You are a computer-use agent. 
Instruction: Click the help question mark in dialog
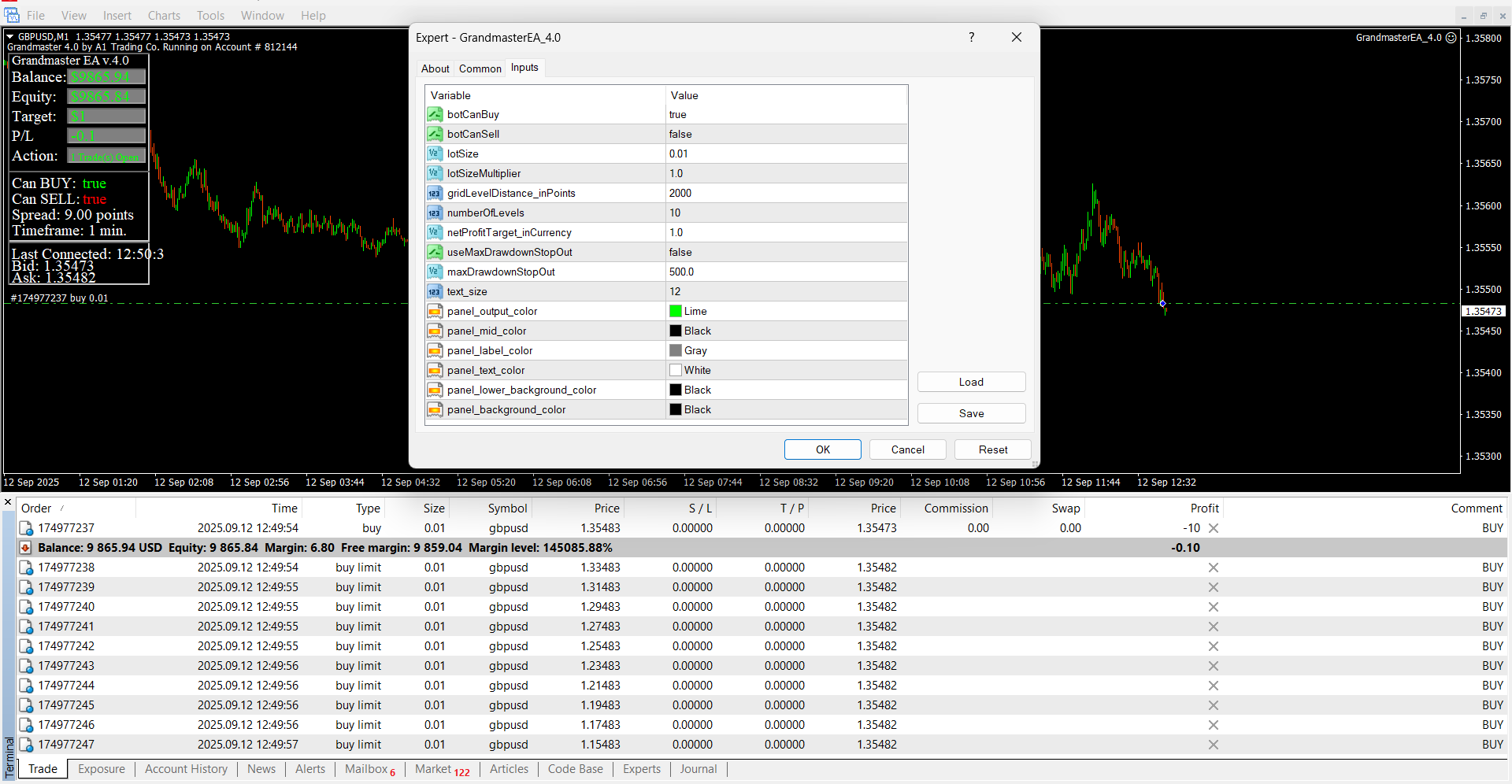pyautogui.click(x=971, y=37)
